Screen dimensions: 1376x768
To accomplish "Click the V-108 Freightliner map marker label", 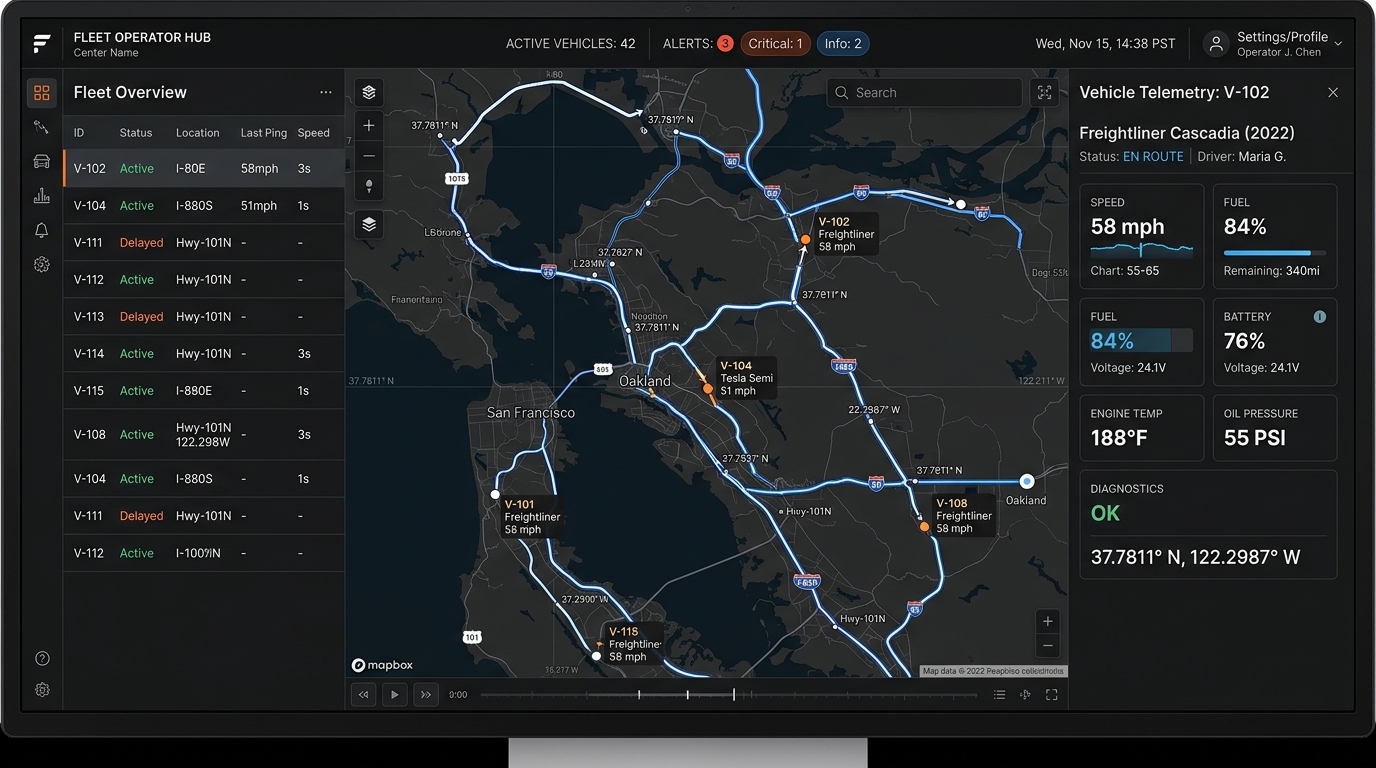I will [963, 516].
